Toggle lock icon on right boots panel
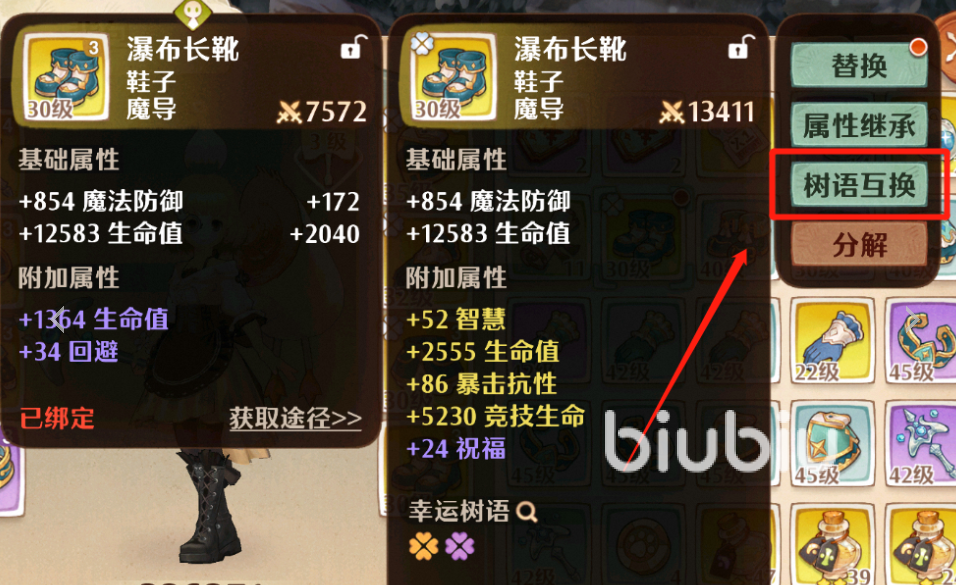The height and width of the screenshot is (585, 956). coord(741,47)
